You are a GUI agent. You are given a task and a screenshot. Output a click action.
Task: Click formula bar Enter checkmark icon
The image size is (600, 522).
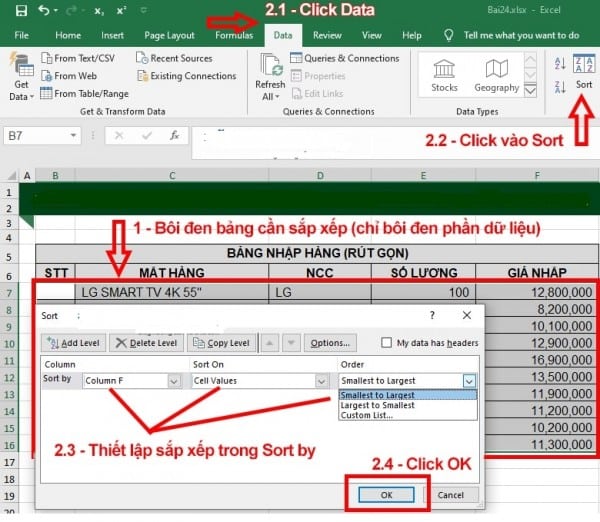tap(147, 135)
